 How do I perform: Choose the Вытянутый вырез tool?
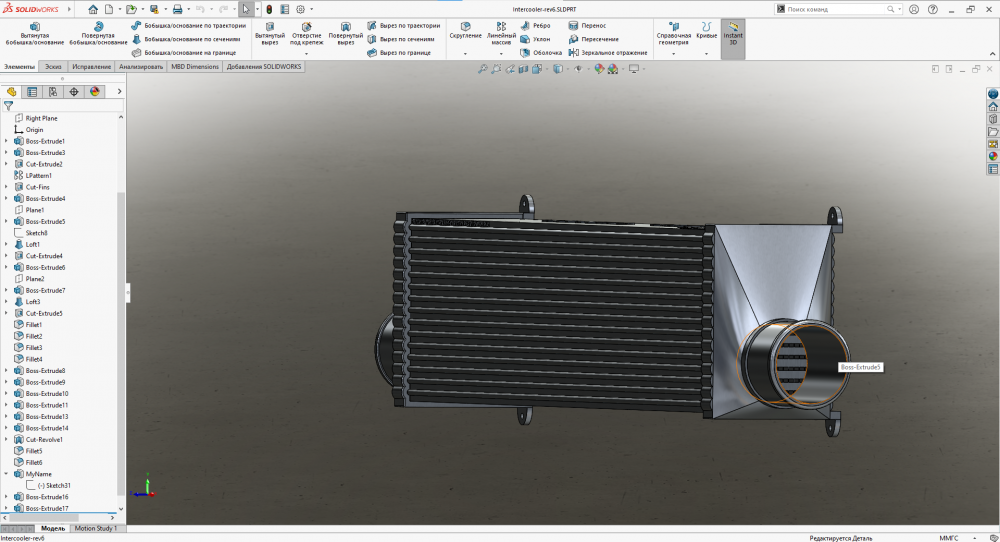(x=269, y=33)
